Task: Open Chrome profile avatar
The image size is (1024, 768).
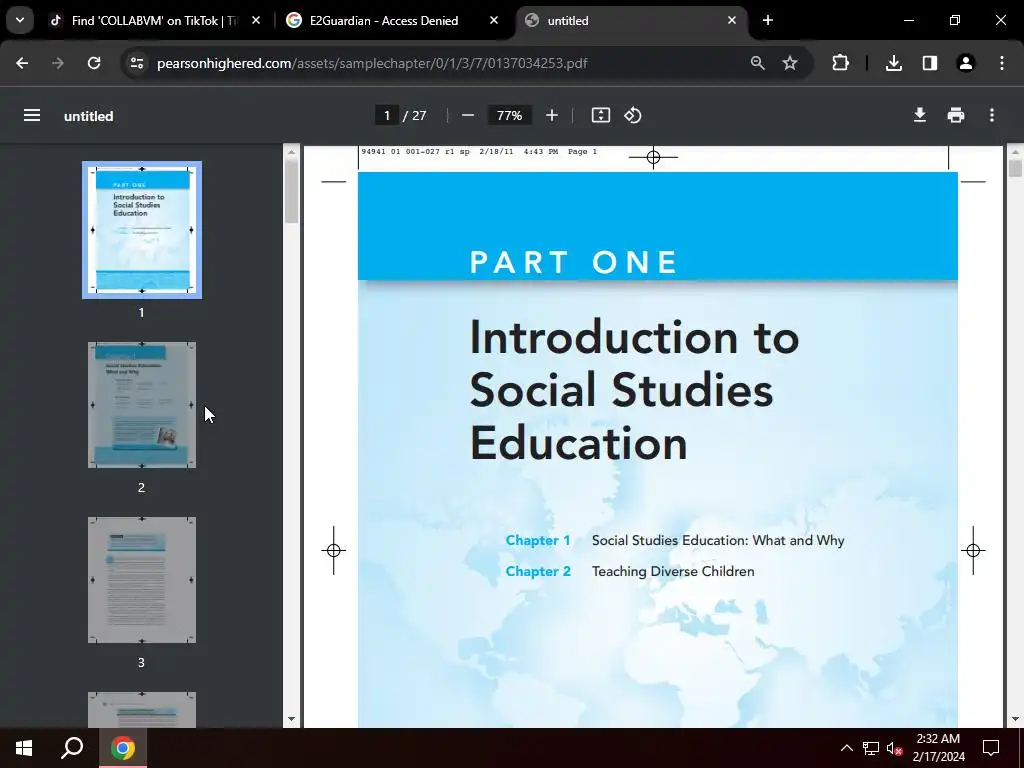Action: click(966, 63)
